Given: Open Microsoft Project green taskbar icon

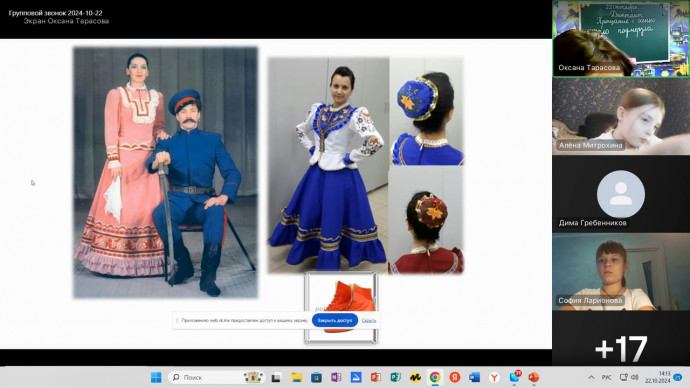Looking at the screenshot, I should pos(395,377).
